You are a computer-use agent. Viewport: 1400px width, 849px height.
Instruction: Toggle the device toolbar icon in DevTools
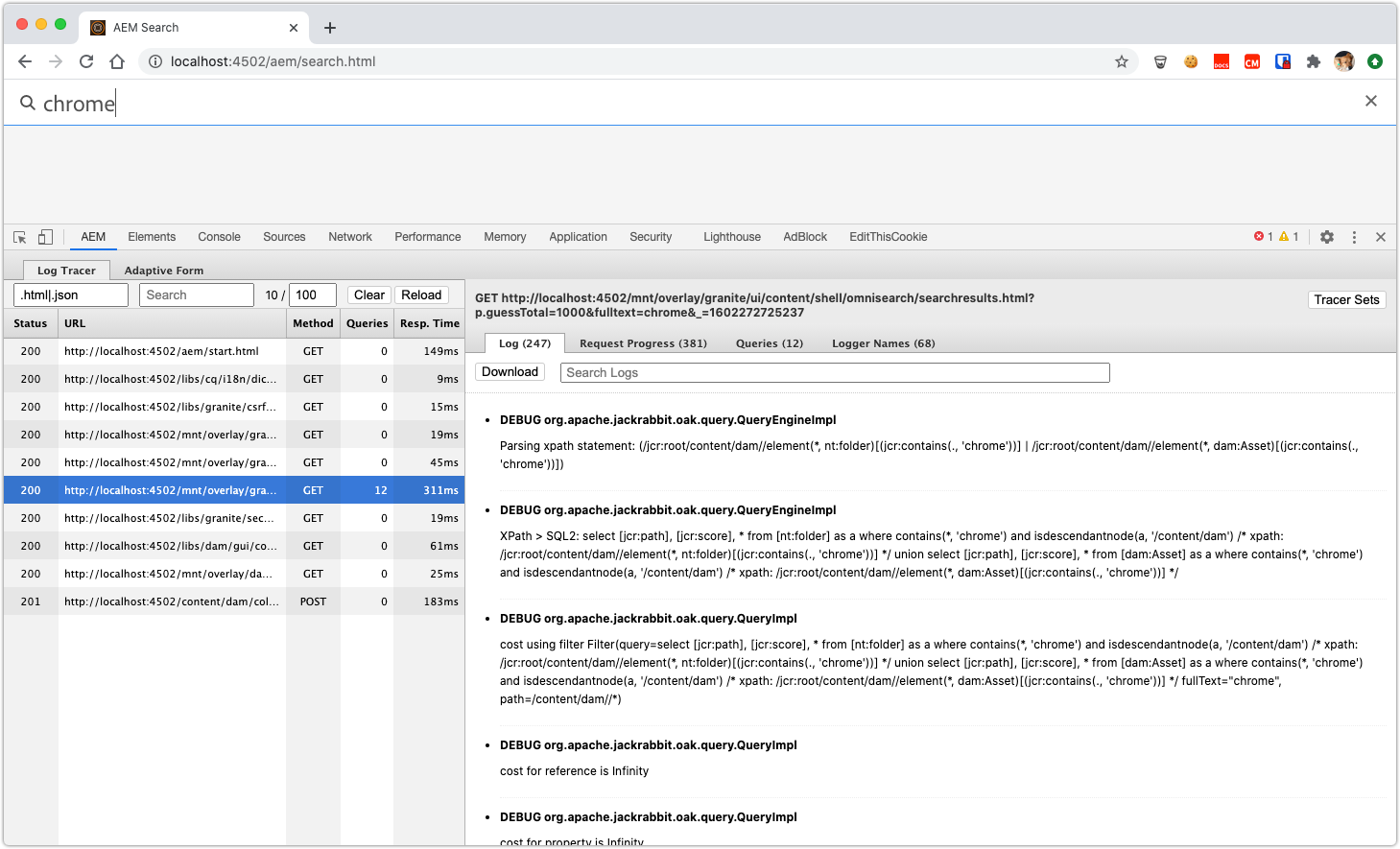45,237
